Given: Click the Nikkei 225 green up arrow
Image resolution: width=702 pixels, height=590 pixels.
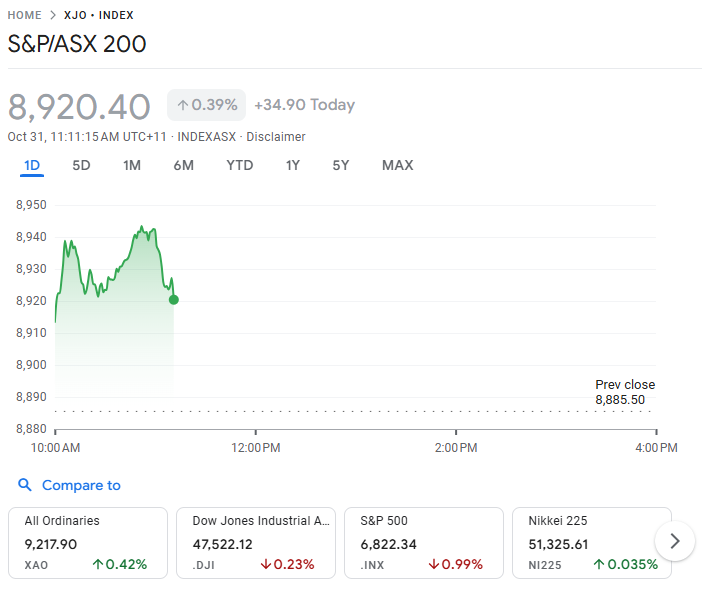Looking at the screenshot, I should click(x=599, y=564).
